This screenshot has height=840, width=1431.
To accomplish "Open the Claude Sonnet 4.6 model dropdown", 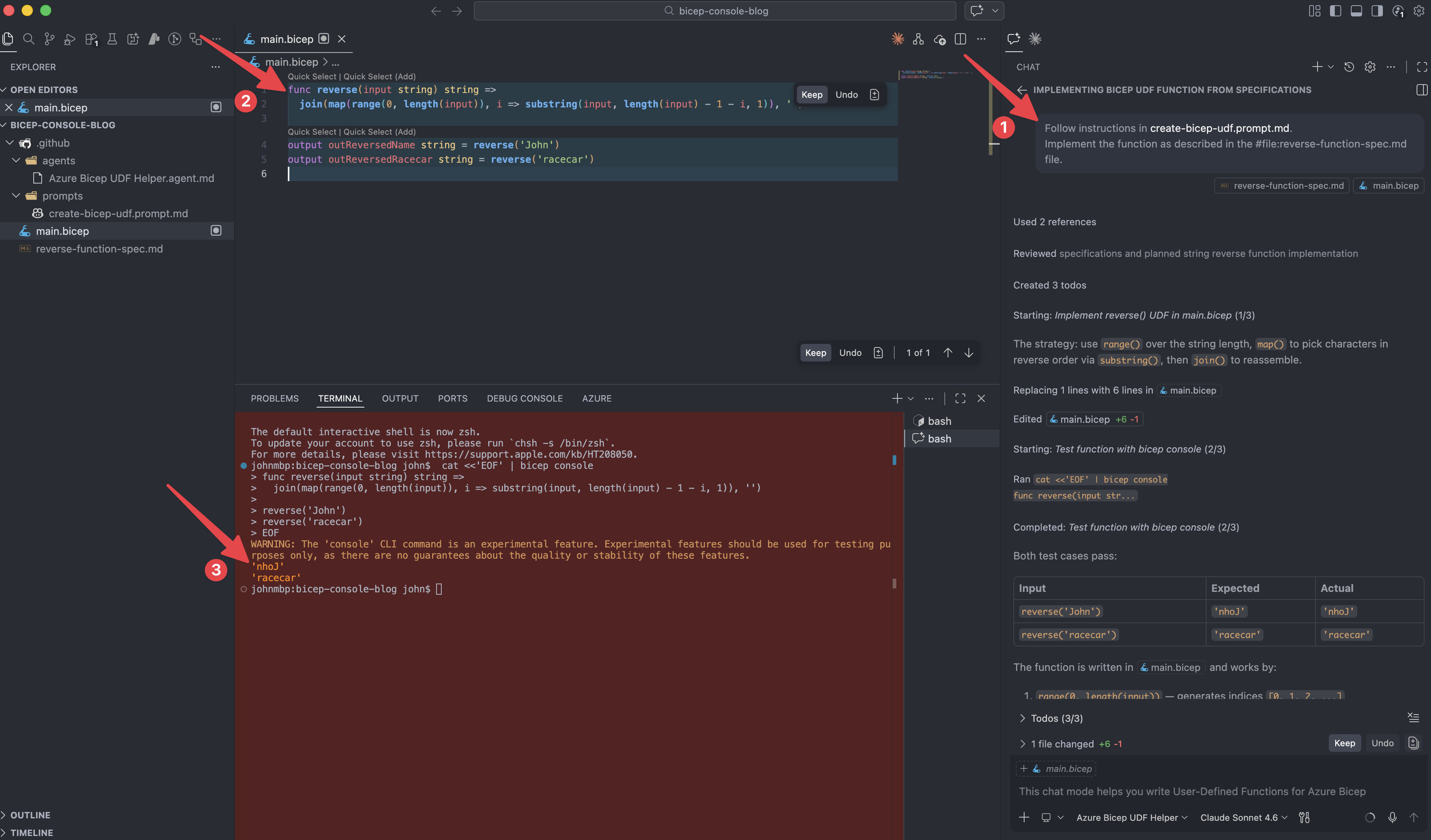I will tap(1243, 817).
